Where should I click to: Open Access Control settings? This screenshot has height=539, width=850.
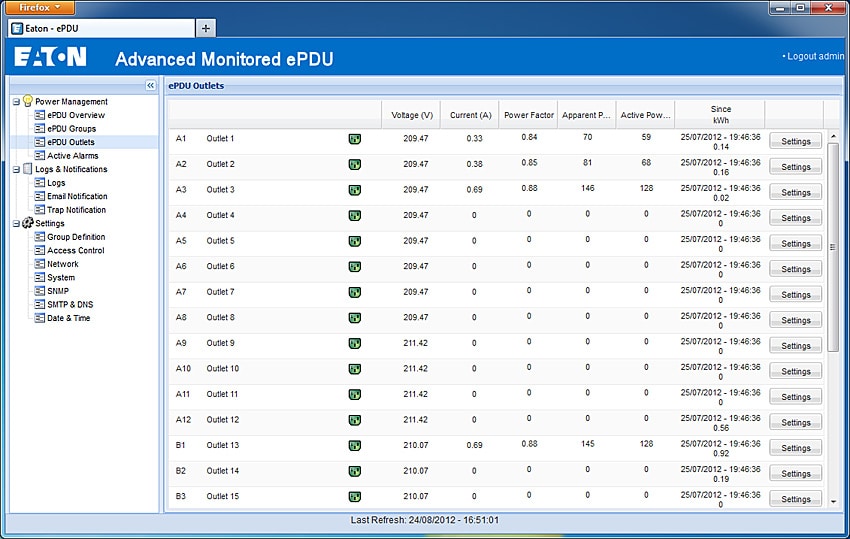(x=76, y=251)
